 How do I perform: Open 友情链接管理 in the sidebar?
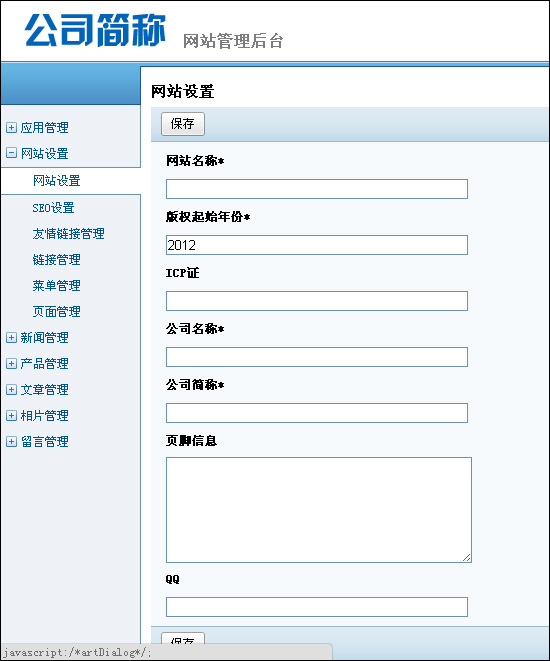(68, 234)
